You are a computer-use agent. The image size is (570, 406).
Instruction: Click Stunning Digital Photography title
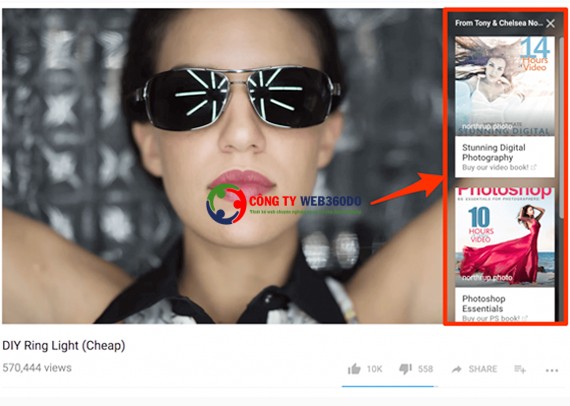(x=494, y=153)
